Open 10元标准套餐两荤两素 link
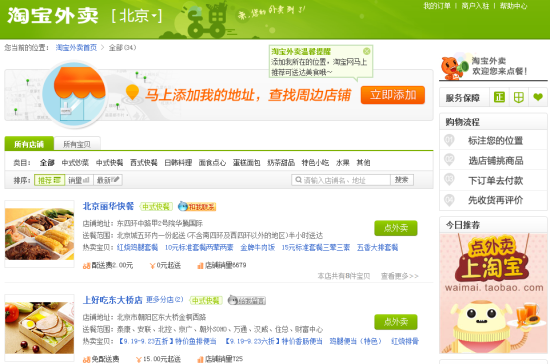 click(199, 248)
